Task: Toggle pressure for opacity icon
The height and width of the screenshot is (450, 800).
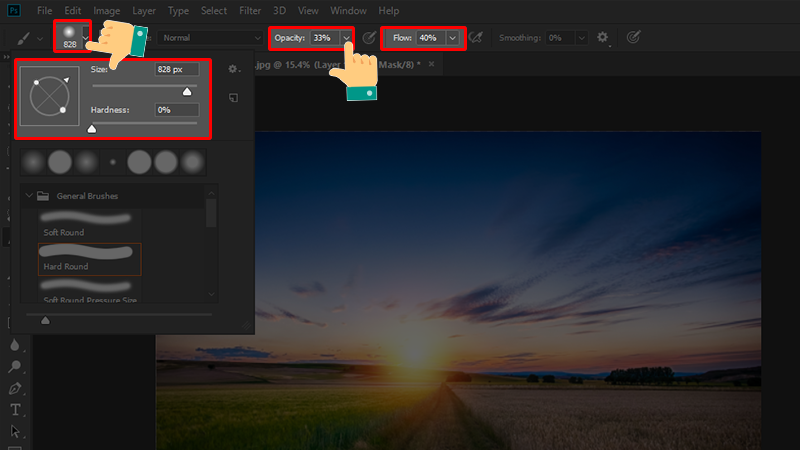Action: tap(369, 38)
